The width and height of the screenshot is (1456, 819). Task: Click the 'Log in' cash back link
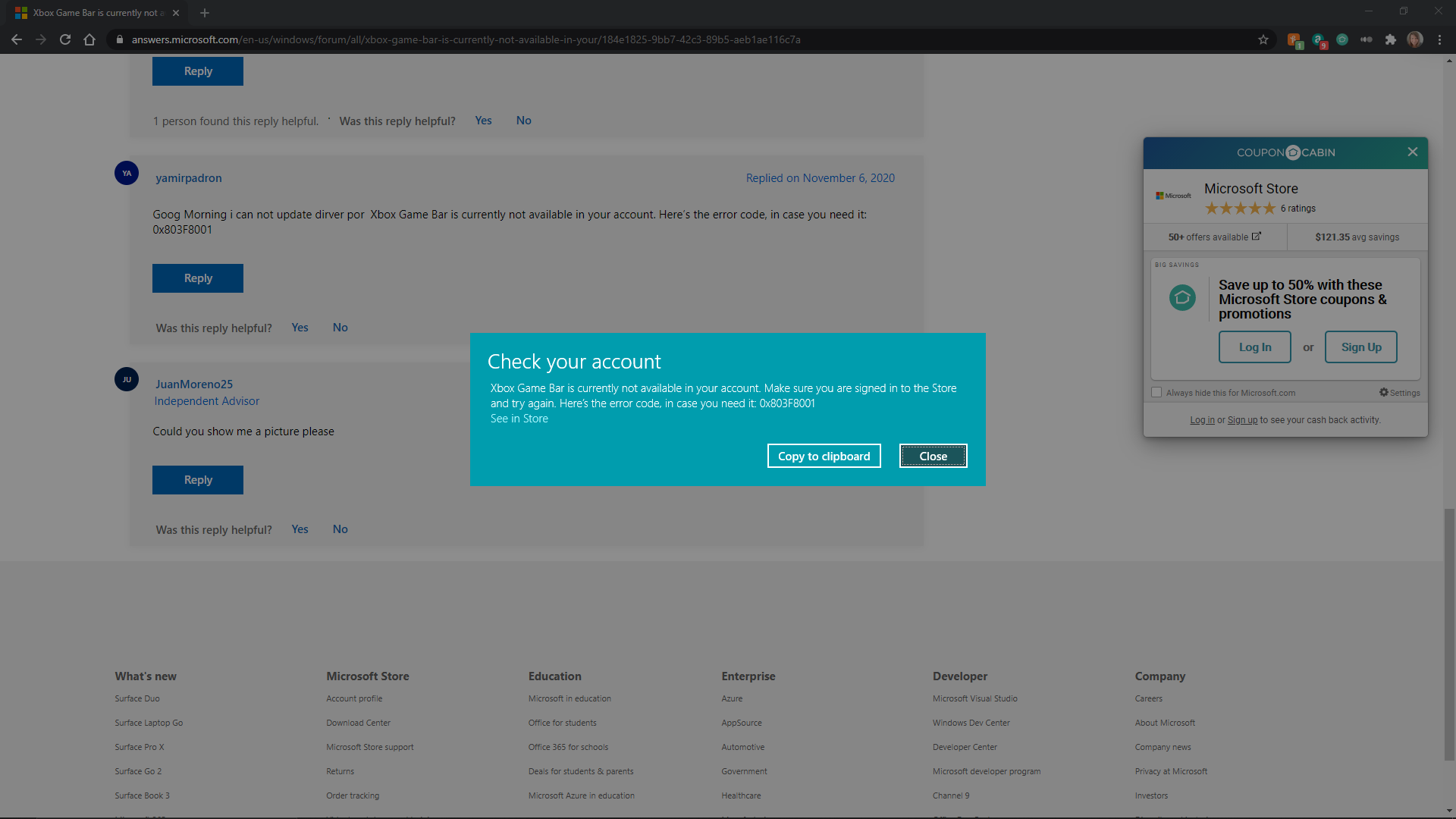[x=1202, y=420]
